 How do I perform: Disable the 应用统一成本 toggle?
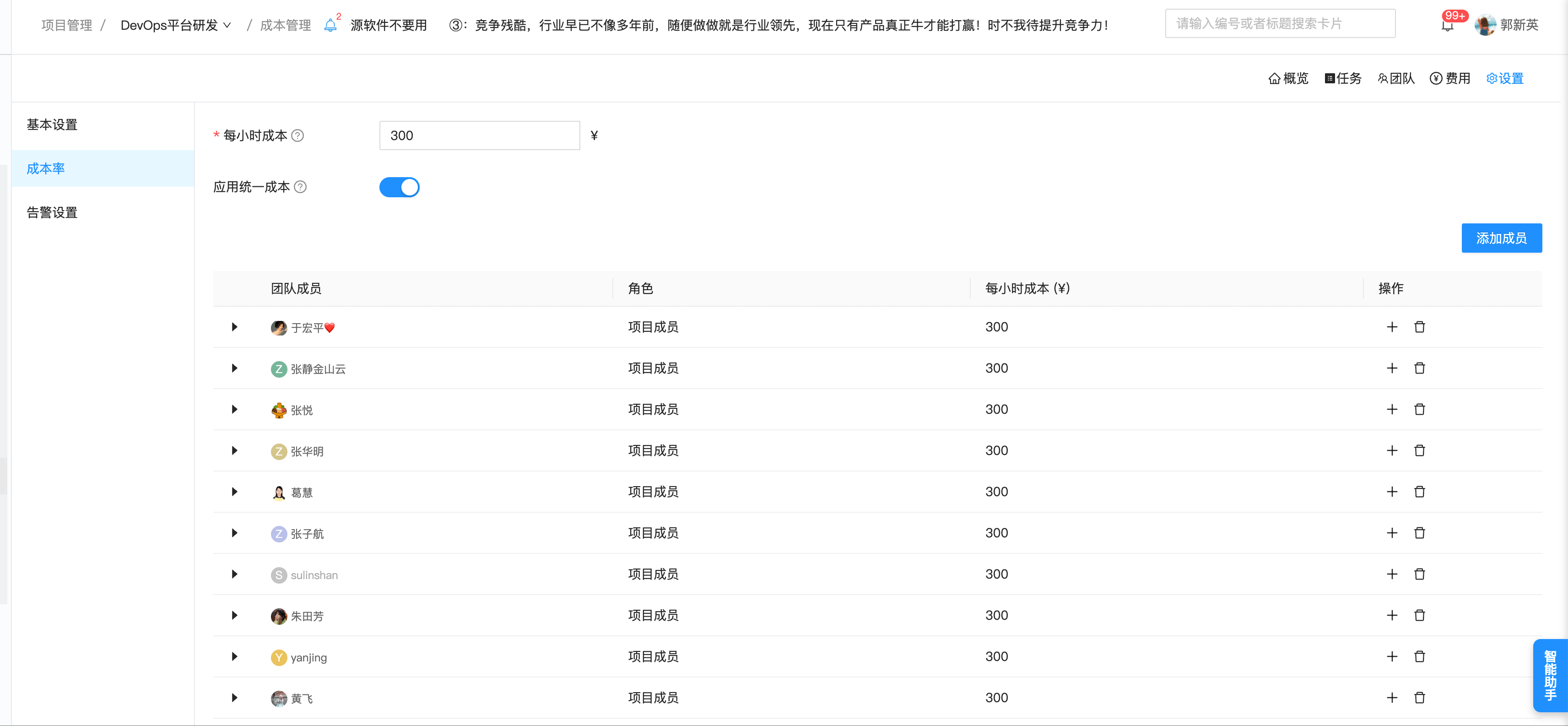(x=399, y=187)
